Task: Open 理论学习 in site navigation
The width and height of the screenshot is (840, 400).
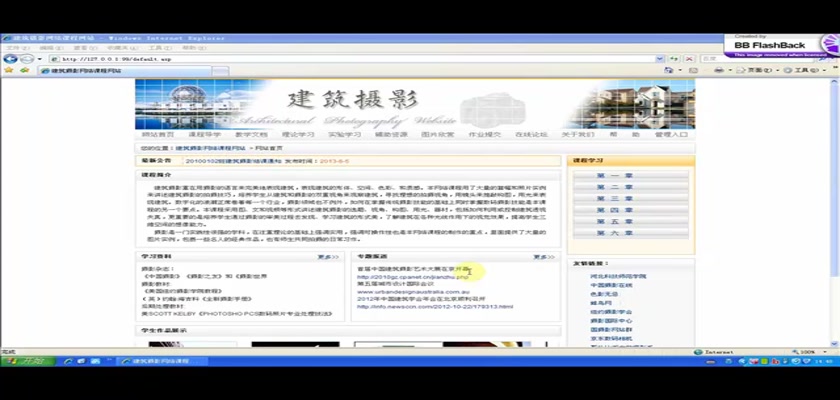Action: click(x=297, y=134)
